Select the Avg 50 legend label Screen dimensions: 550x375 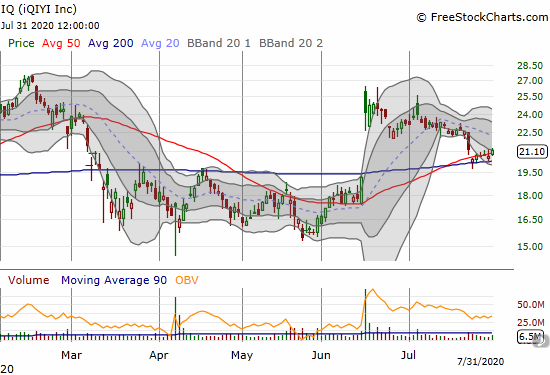[x=61, y=43]
